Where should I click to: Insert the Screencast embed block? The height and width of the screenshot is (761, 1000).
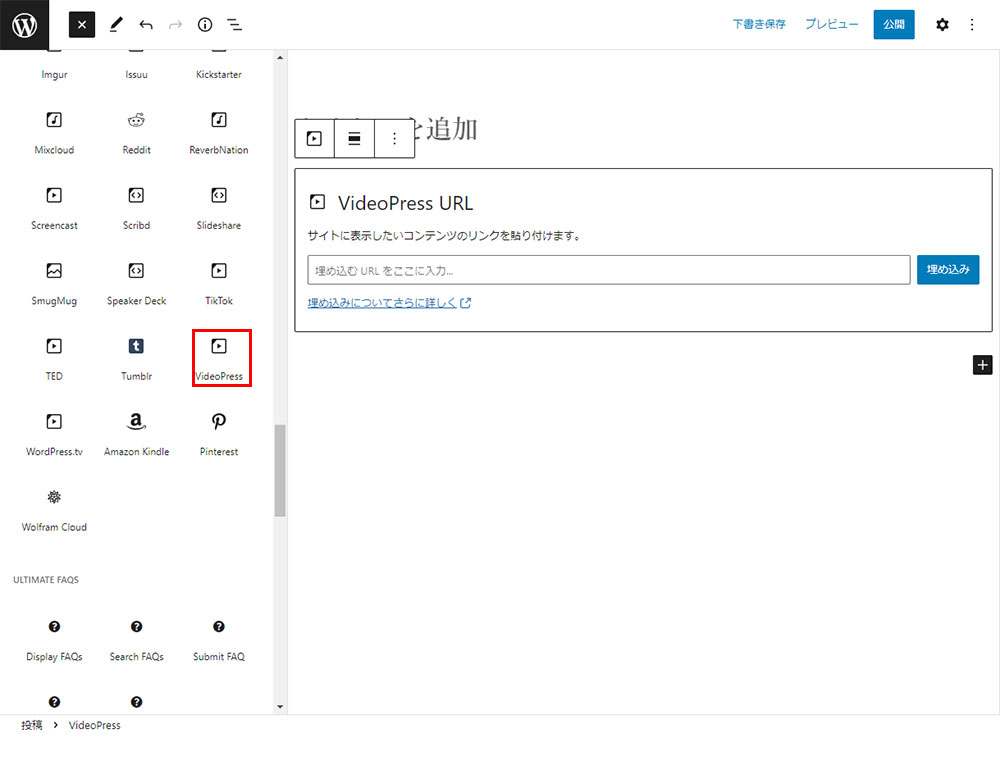click(54, 208)
